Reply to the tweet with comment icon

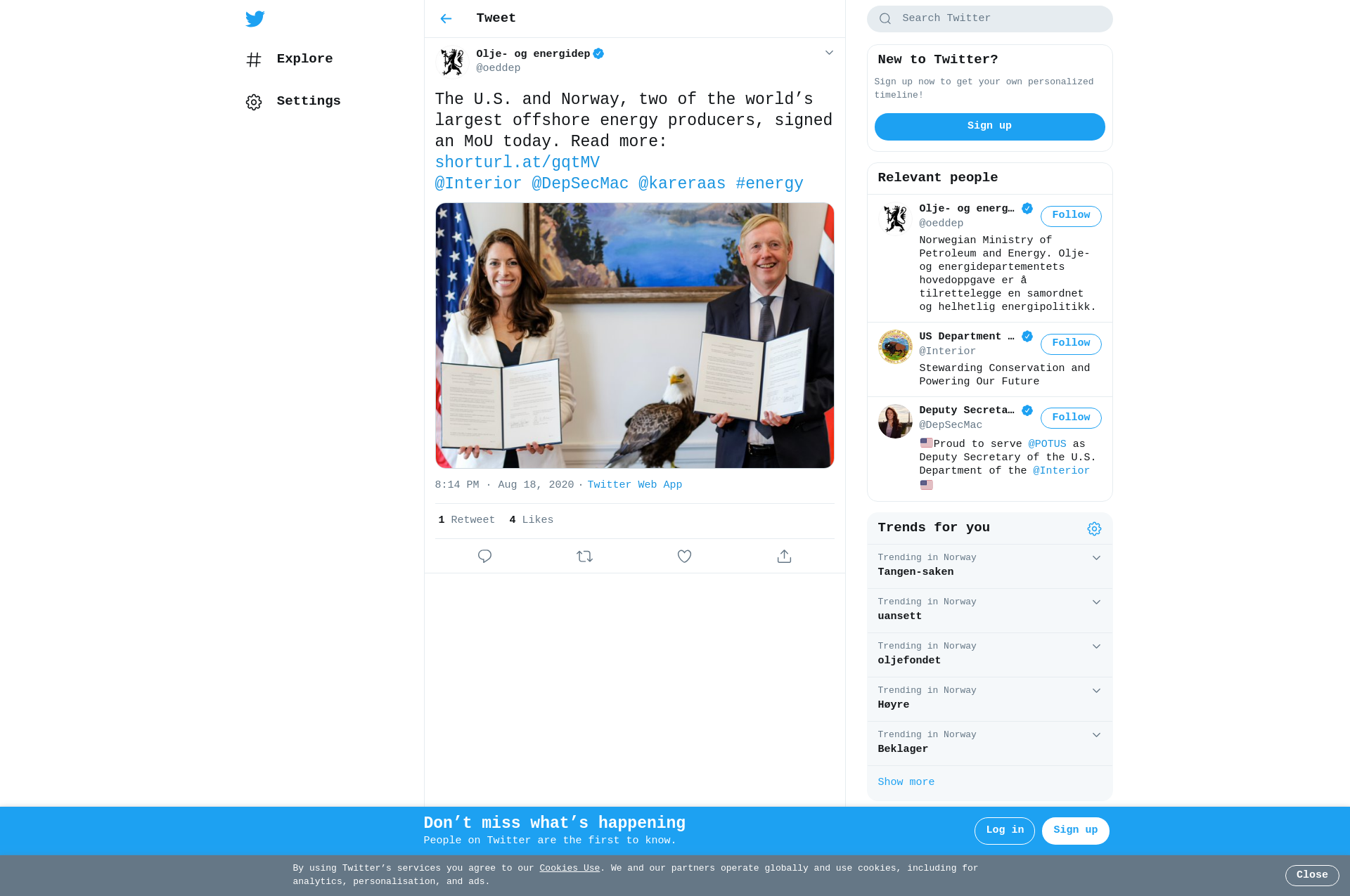point(484,557)
